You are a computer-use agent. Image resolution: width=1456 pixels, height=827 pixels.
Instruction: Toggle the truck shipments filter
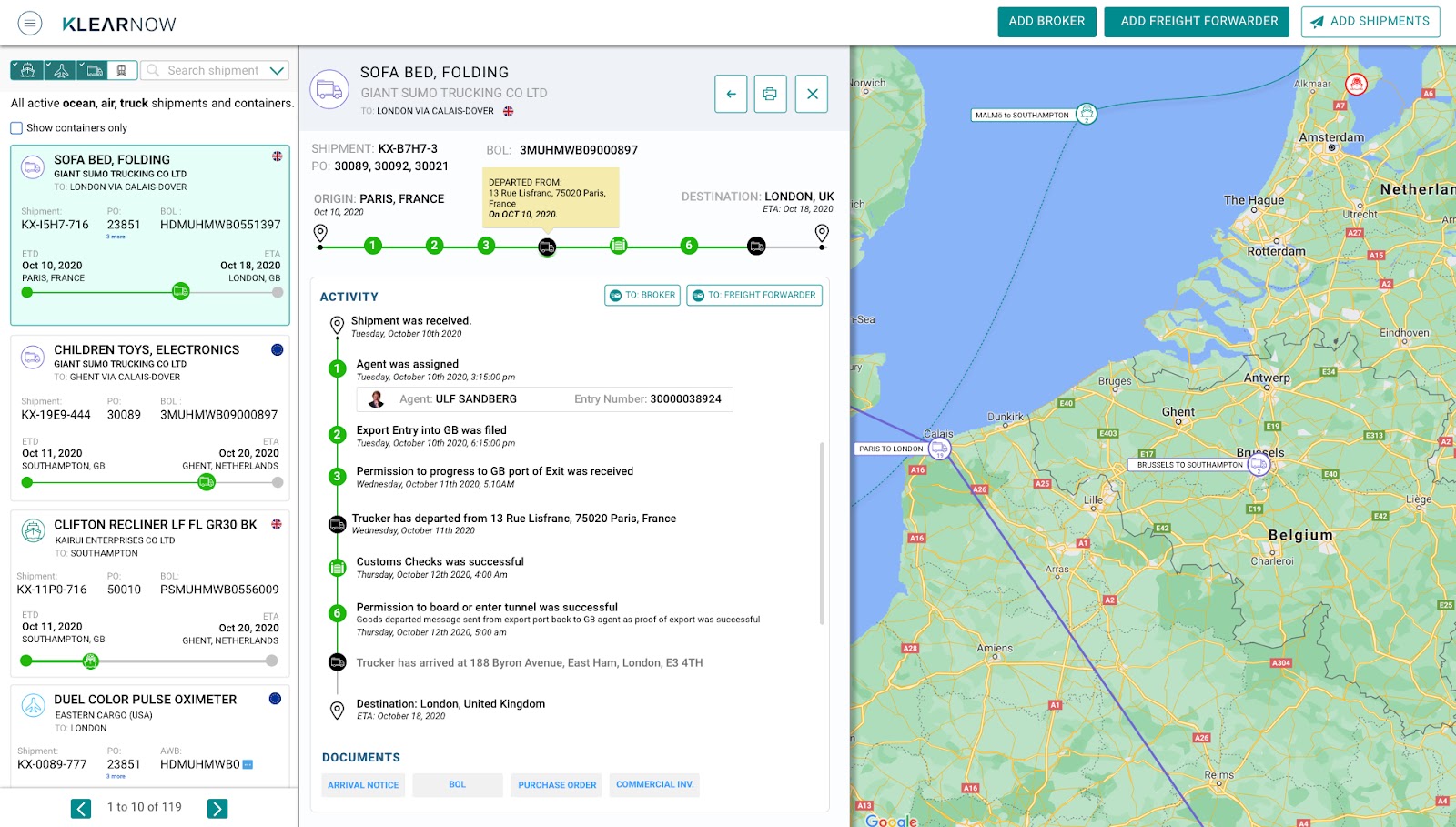tap(93, 70)
